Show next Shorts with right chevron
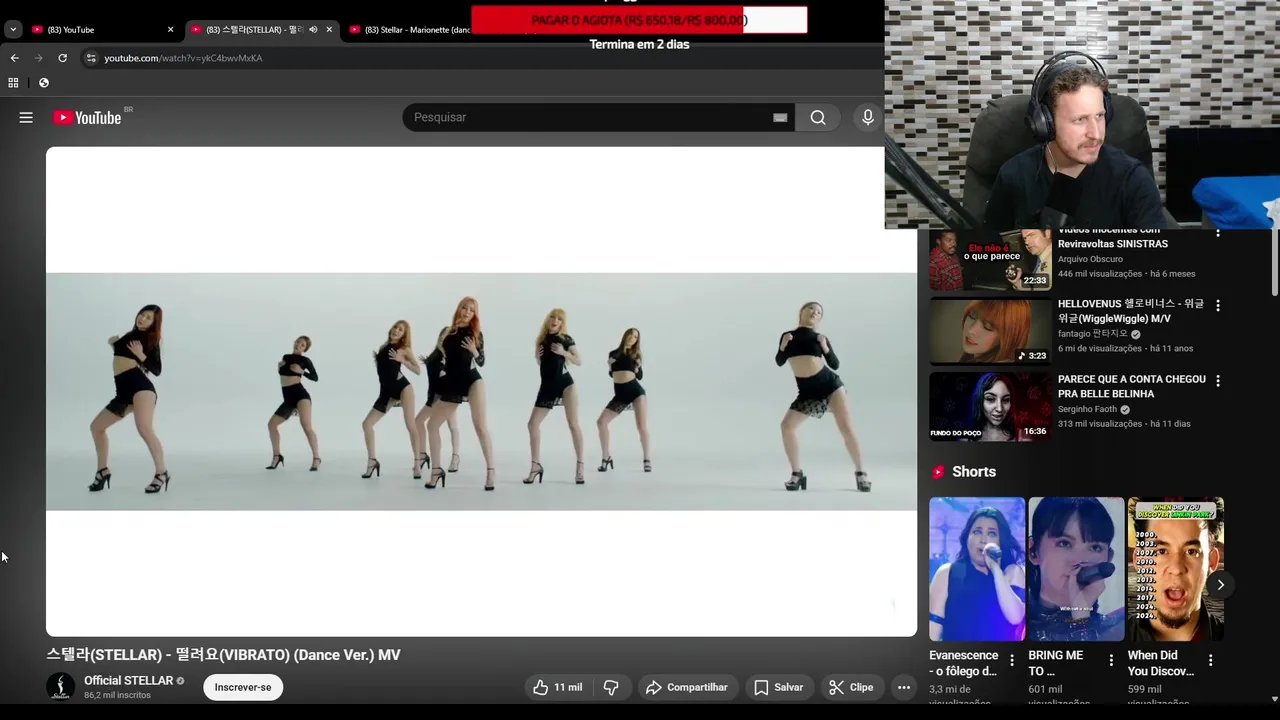1280x720 pixels. (1220, 585)
